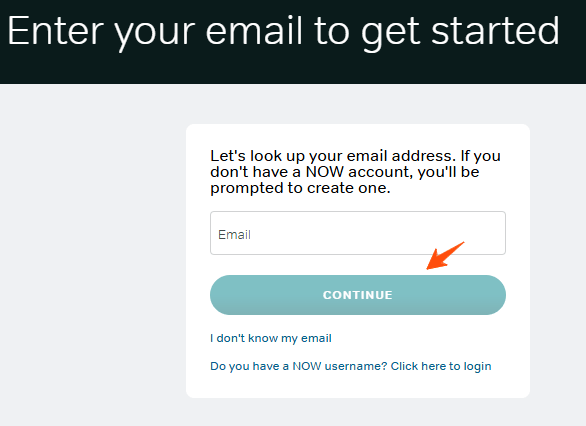Open the NOW username login link
Image resolution: width=586 pixels, height=426 pixels.
(x=351, y=366)
